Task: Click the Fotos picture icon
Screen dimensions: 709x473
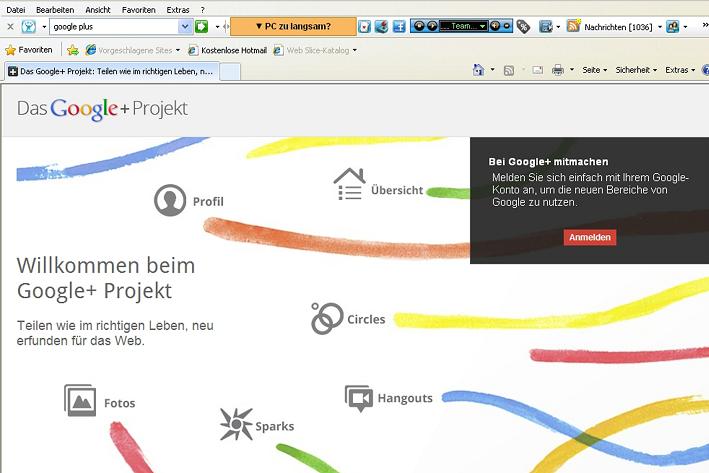Action: (80, 400)
